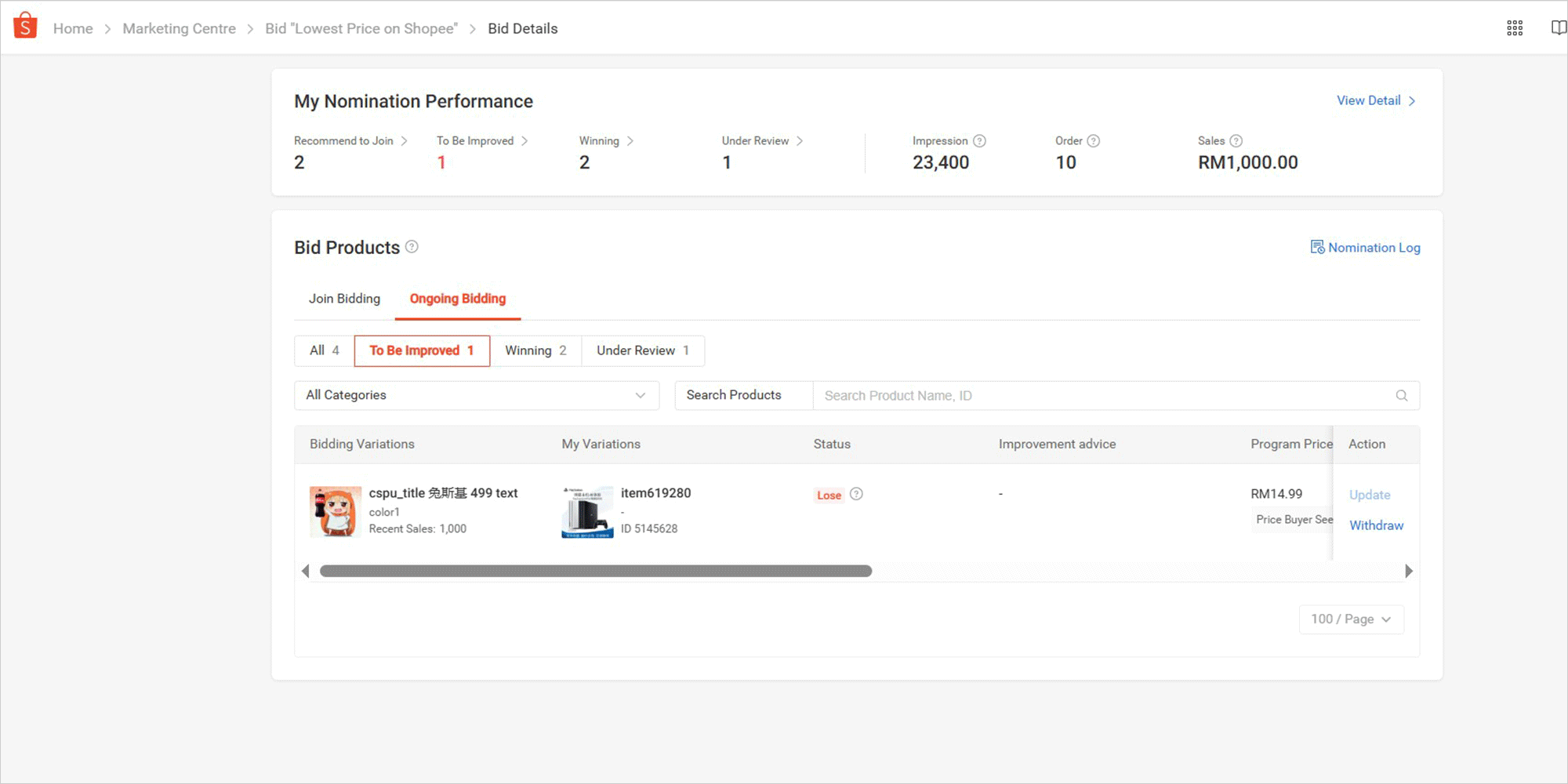Open the apps grid icon top right

(1515, 27)
